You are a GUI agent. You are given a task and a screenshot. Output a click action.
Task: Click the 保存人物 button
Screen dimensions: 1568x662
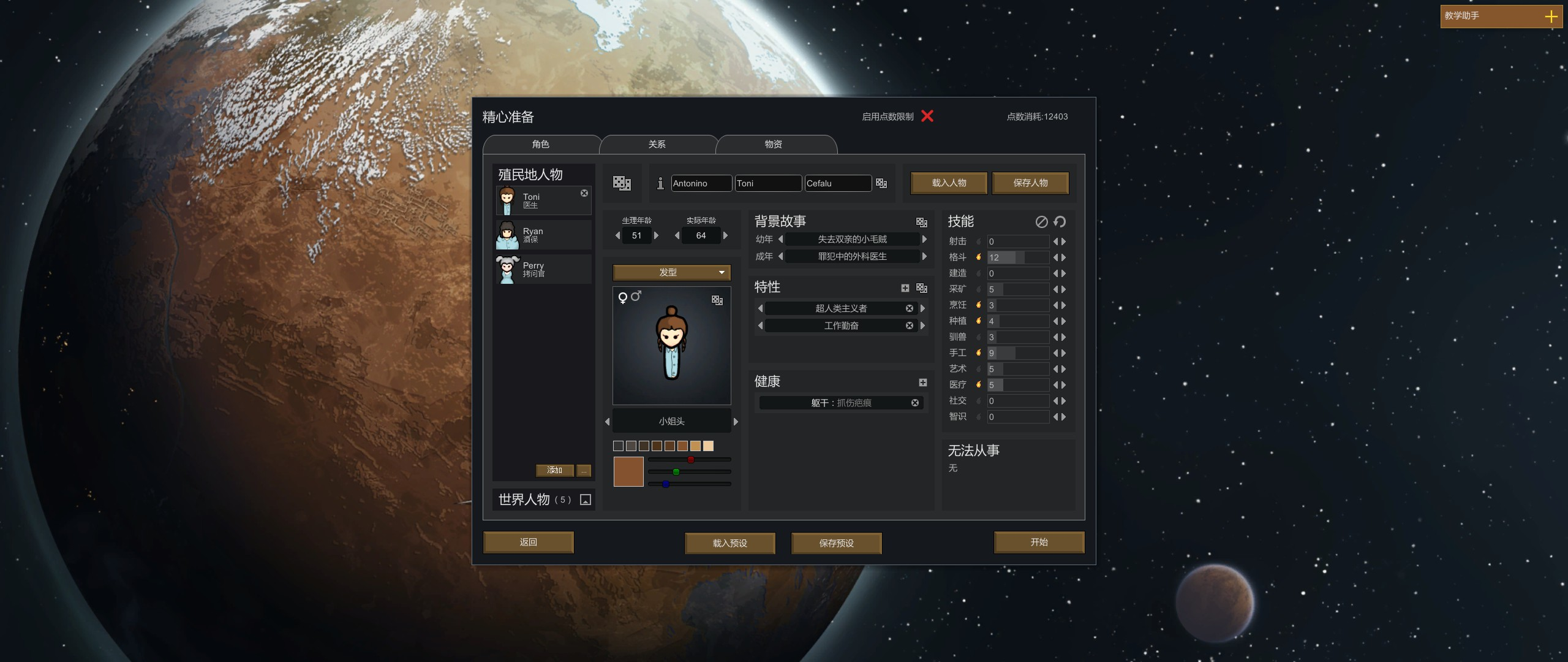pos(1030,183)
